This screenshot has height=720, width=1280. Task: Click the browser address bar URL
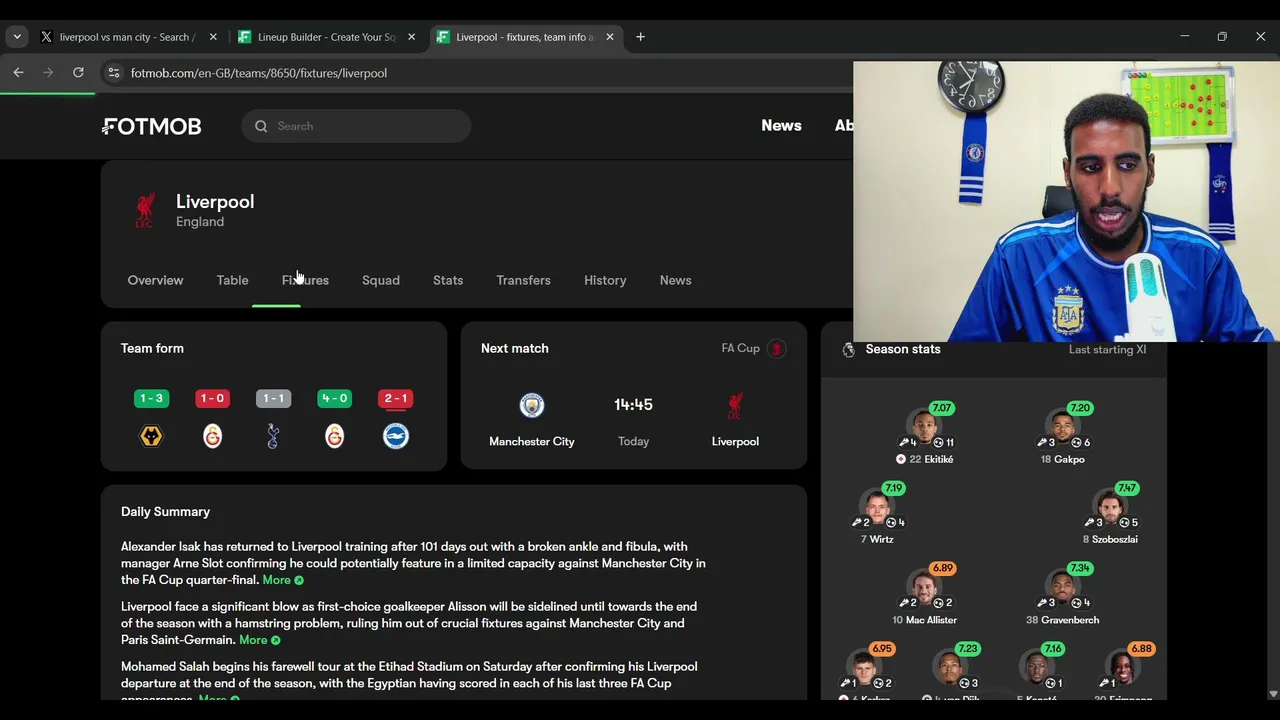[x=258, y=73]
